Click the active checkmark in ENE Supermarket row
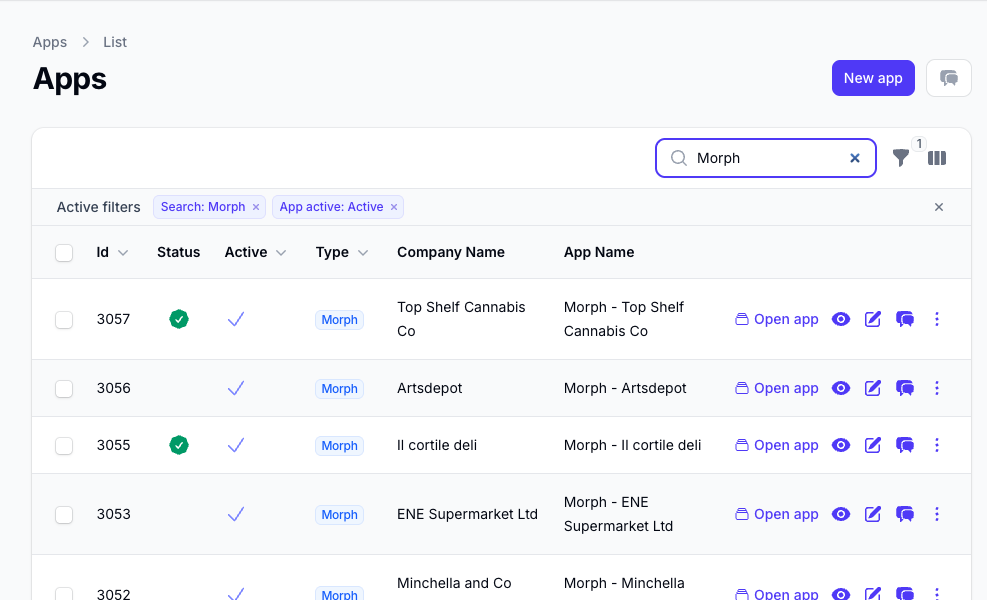This screenshot has width=987, height=600. point(236,514)
